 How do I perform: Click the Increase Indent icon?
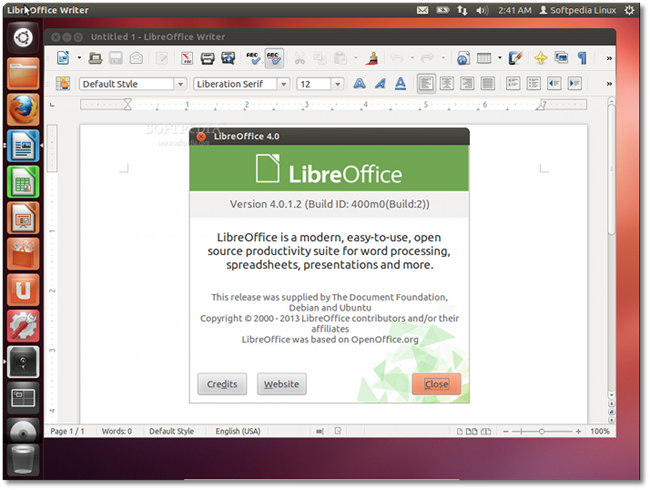click(575, 83)
